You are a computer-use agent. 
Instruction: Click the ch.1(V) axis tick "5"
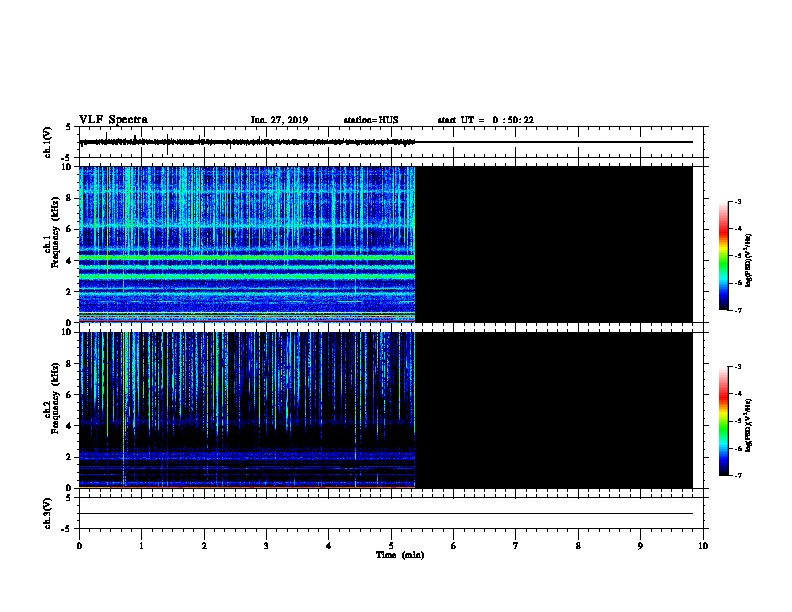click(69, 127)
